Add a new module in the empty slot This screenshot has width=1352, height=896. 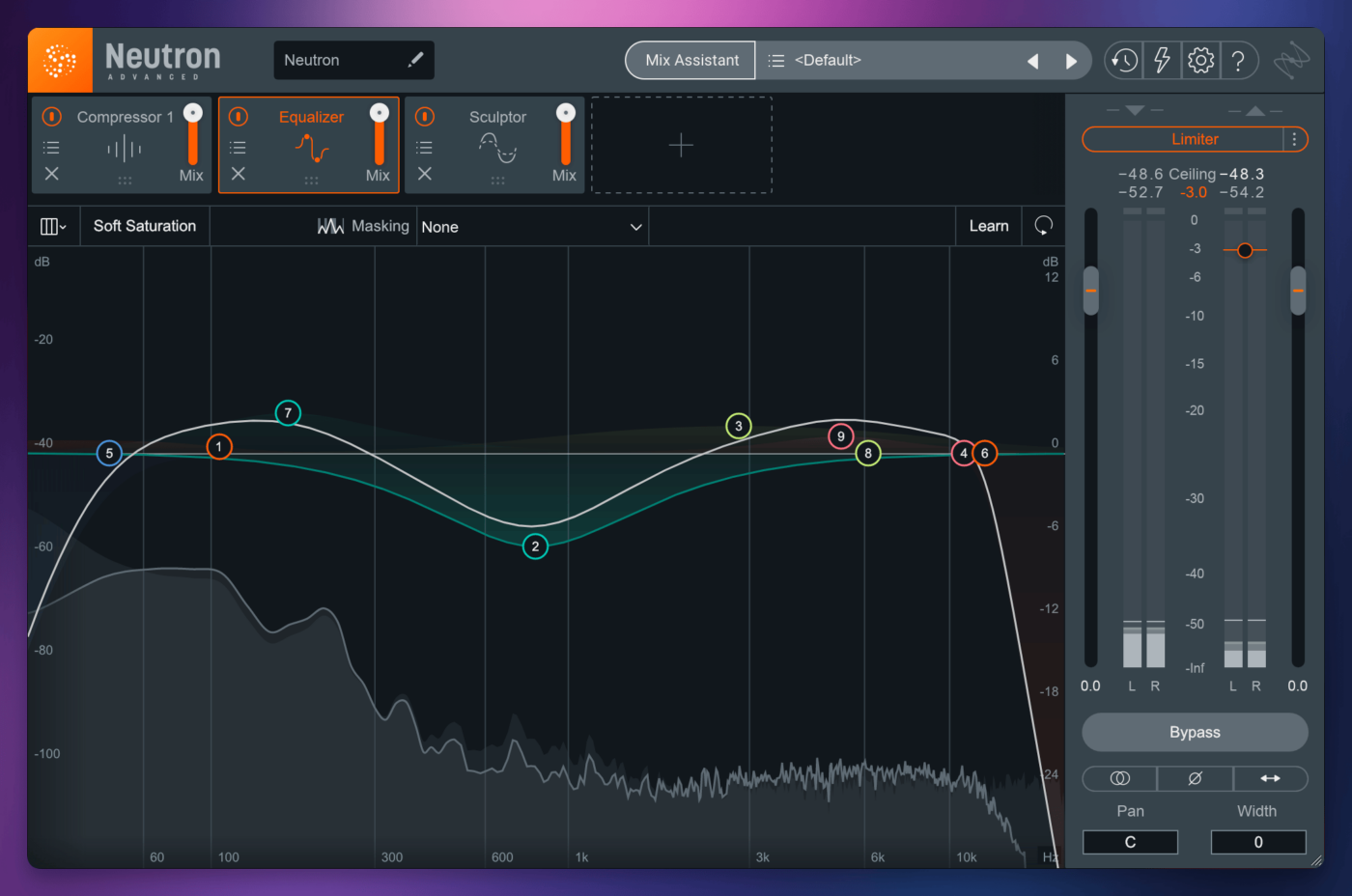point(681,145)
